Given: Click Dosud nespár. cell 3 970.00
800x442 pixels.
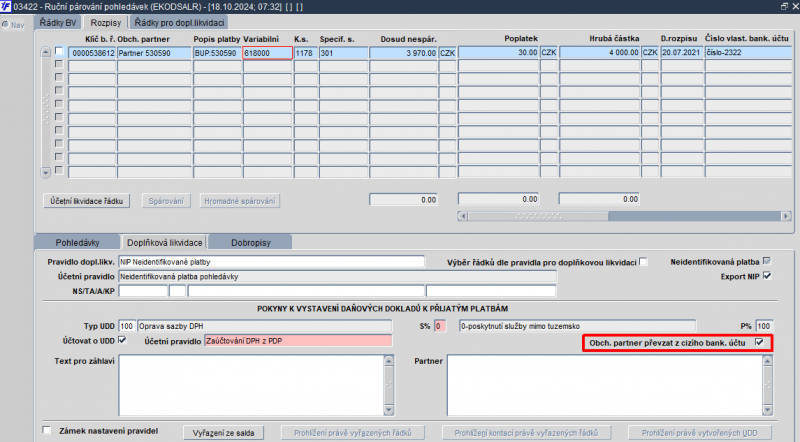Looking at the screenshot, I should coord(404,53).
